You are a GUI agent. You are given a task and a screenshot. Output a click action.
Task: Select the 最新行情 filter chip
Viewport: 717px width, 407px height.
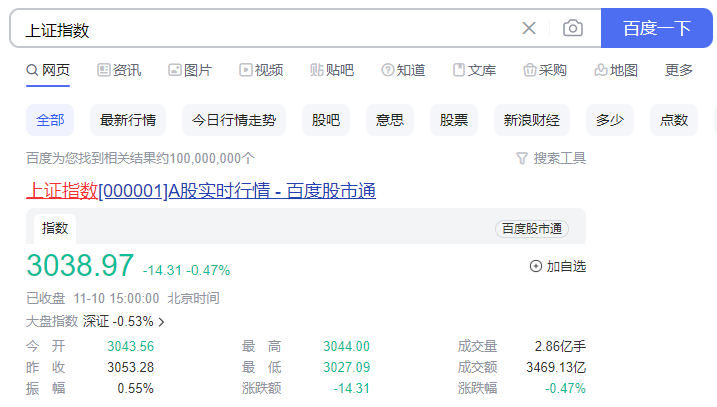click(x=128, y=120)
